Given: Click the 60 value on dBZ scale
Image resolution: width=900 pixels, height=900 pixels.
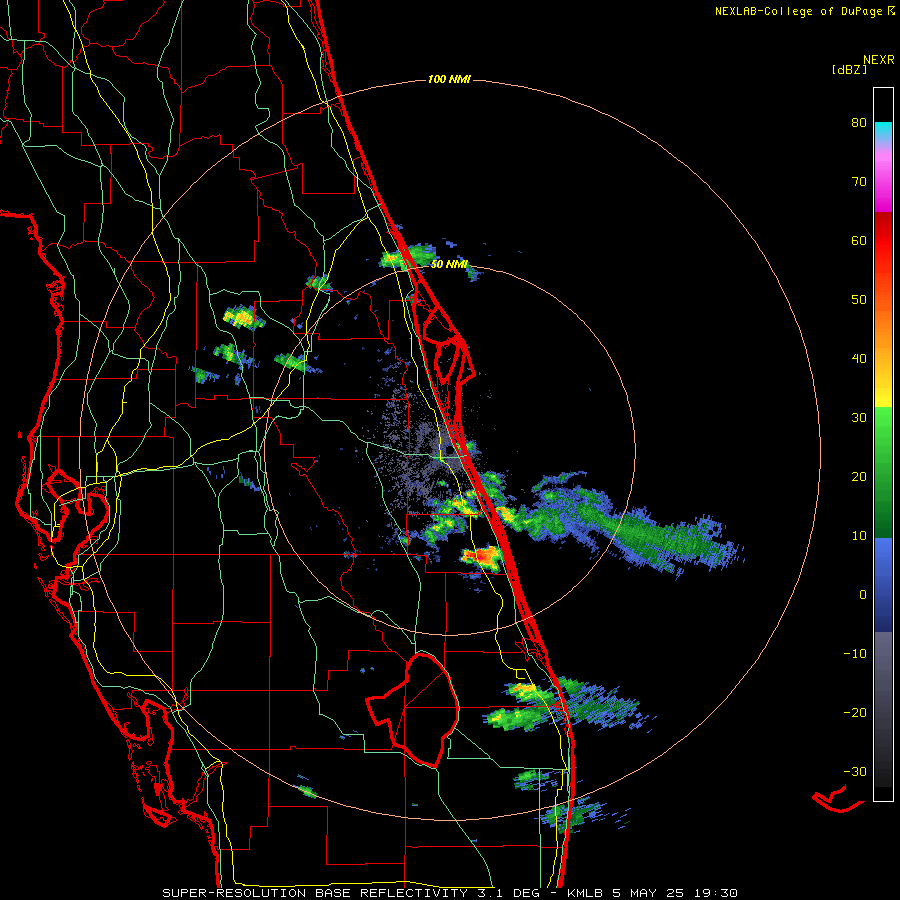Looking at the screenshot, I should click(859, 240).
